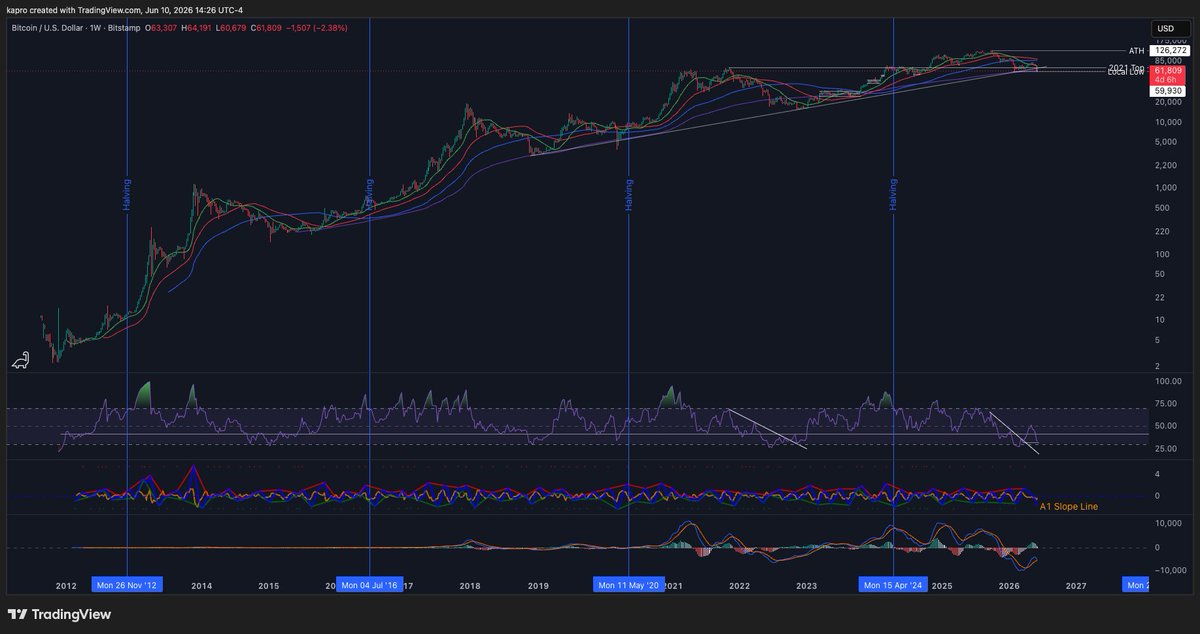Viewport: 1200px width, 634px height.
Task: Click the 100.00 level on the RSI scale
Action: tap(1169, 381)
